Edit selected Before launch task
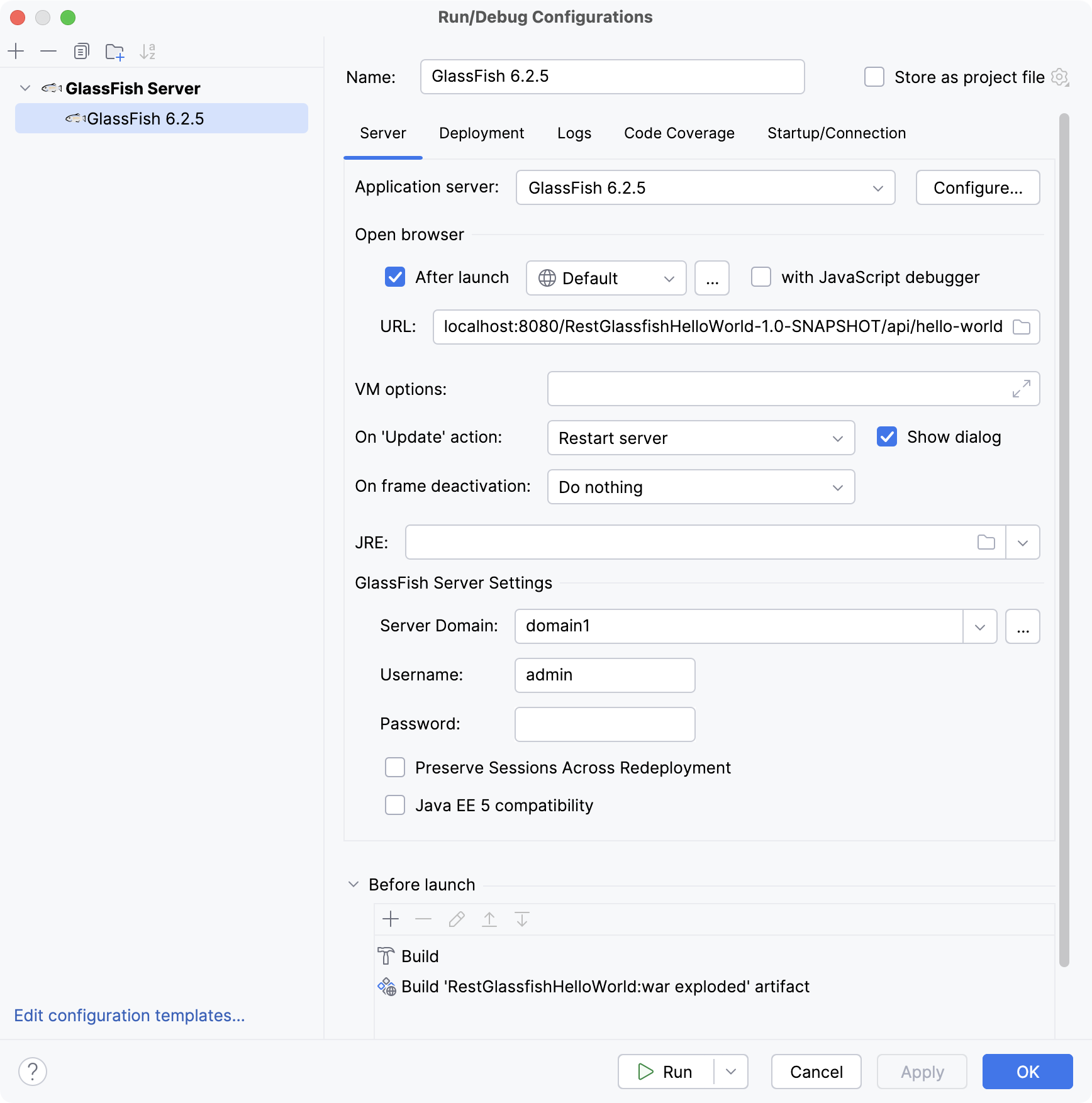Image resolution: width=1092 pixels, height=1103 pixels. point(456,919)
